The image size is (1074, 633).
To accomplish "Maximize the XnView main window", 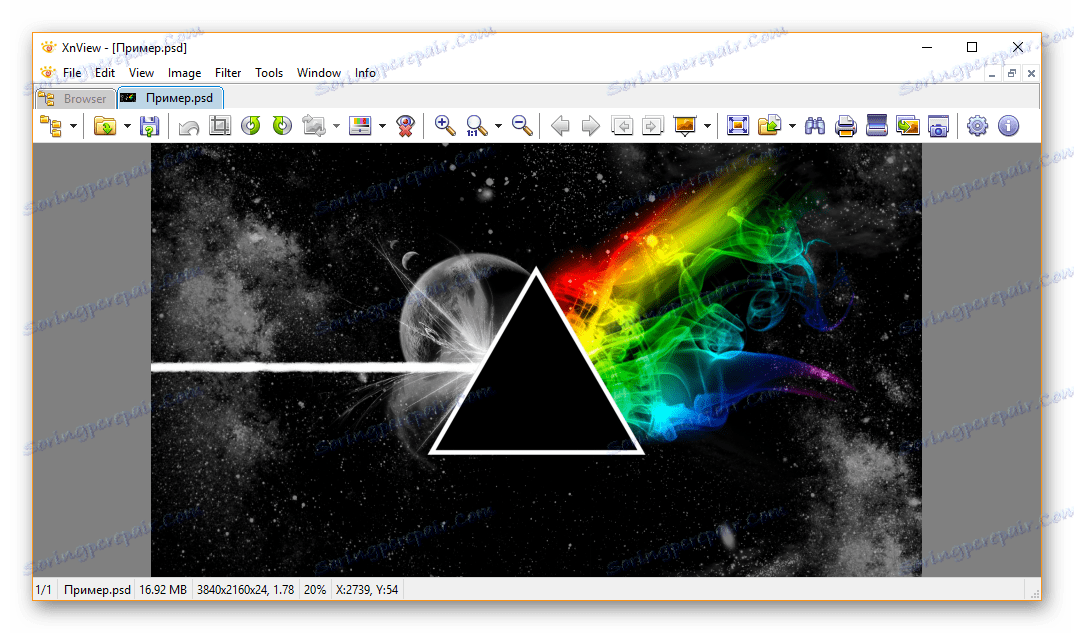I will (972, 47).
